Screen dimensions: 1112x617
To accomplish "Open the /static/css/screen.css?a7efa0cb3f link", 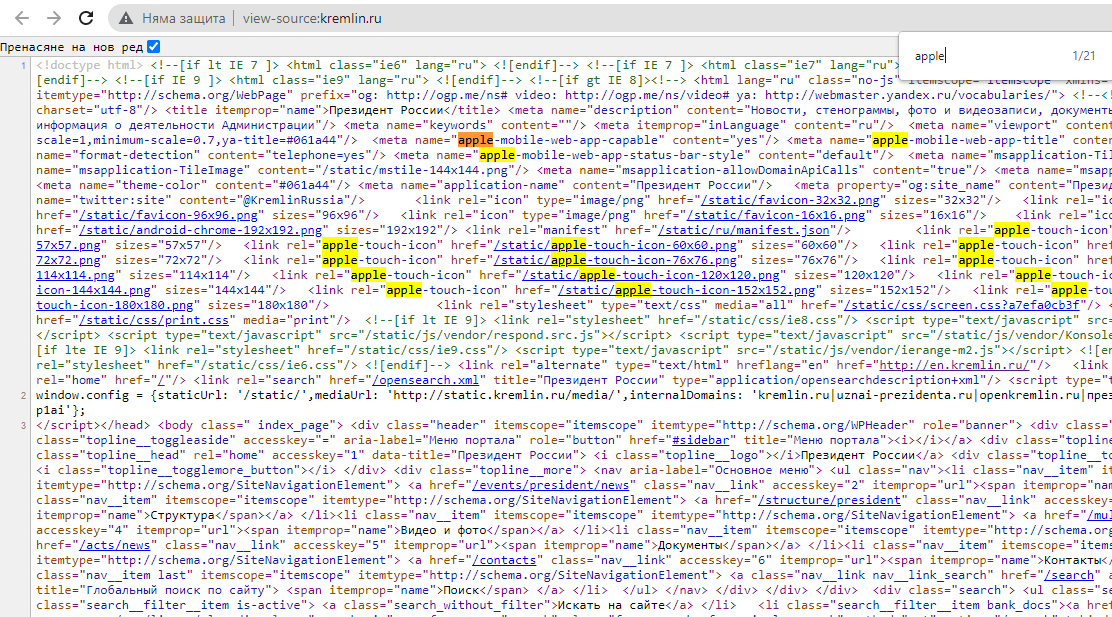I will click(961, 305).
